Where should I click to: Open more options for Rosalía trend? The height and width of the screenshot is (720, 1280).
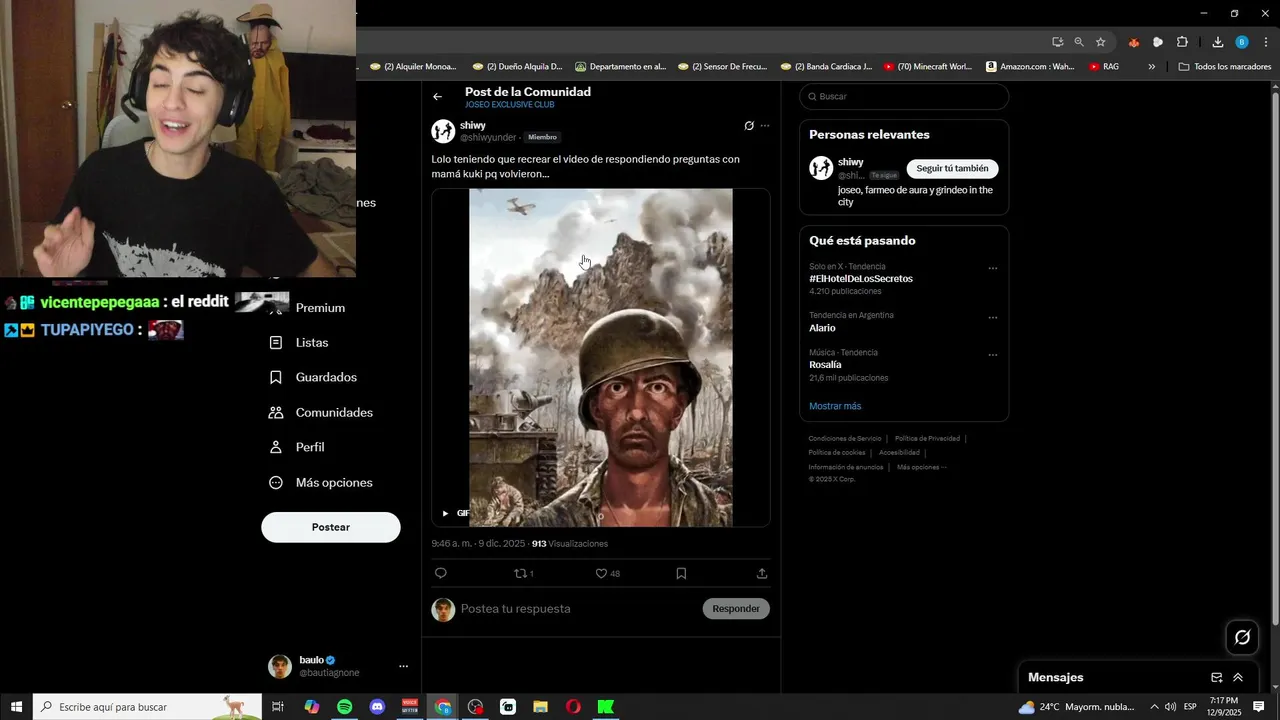click(x=993, y=354)
